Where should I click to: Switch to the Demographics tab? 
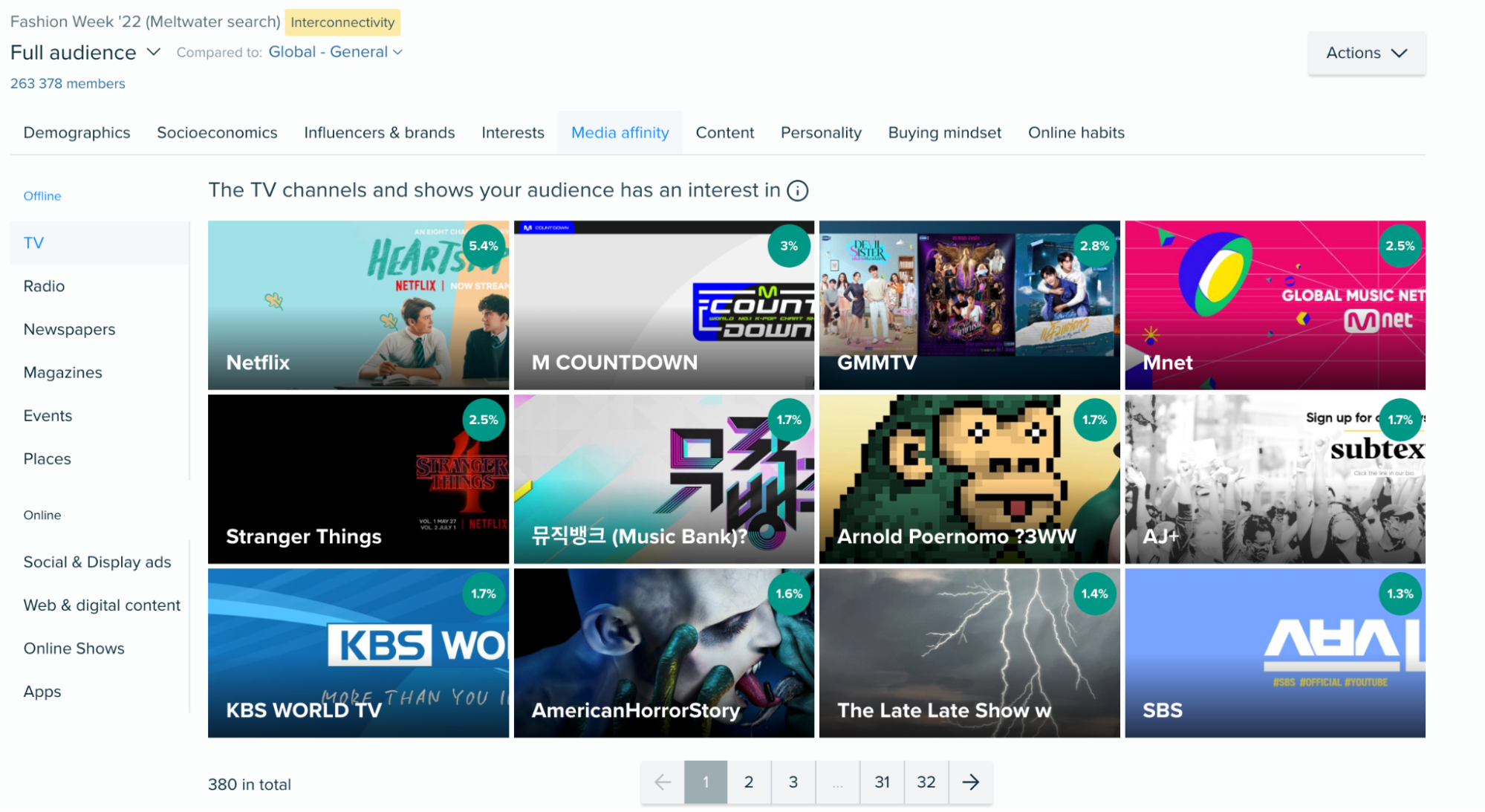77,132
